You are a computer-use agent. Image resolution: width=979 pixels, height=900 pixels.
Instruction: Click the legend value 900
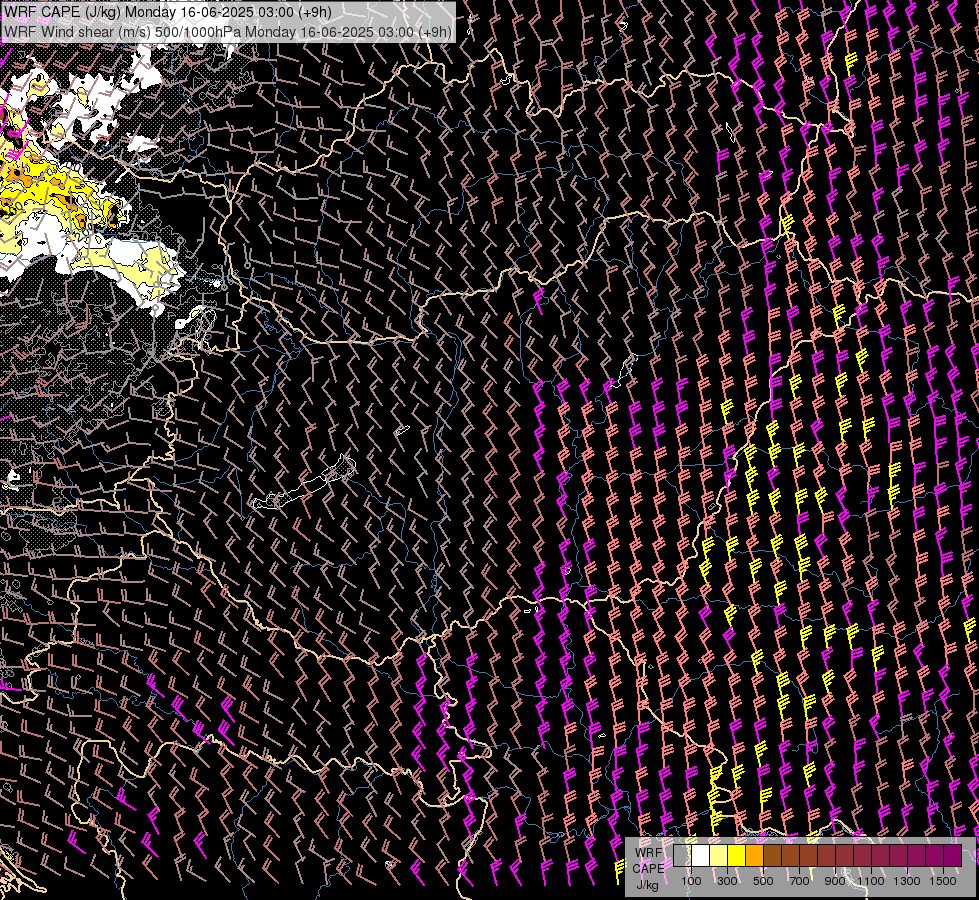(835, 881)
